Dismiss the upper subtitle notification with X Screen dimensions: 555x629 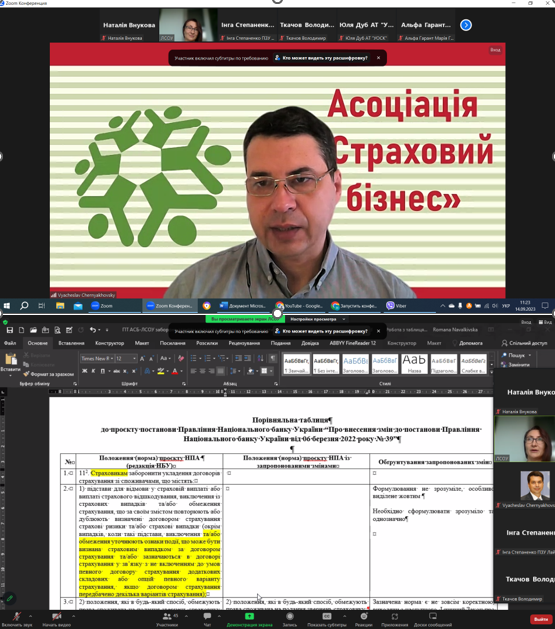[378, 58]
